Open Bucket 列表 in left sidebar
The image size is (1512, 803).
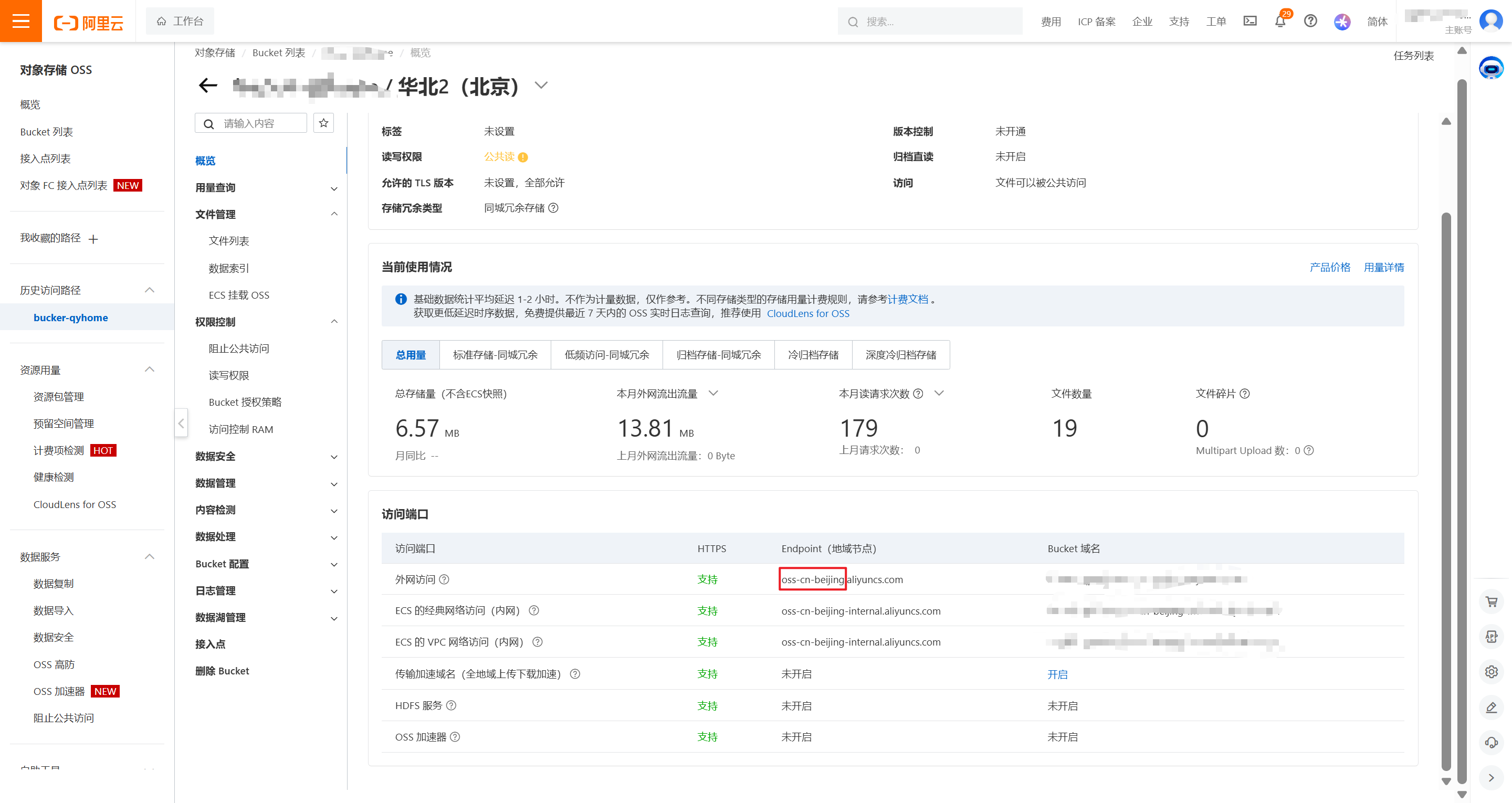[46, 132]
